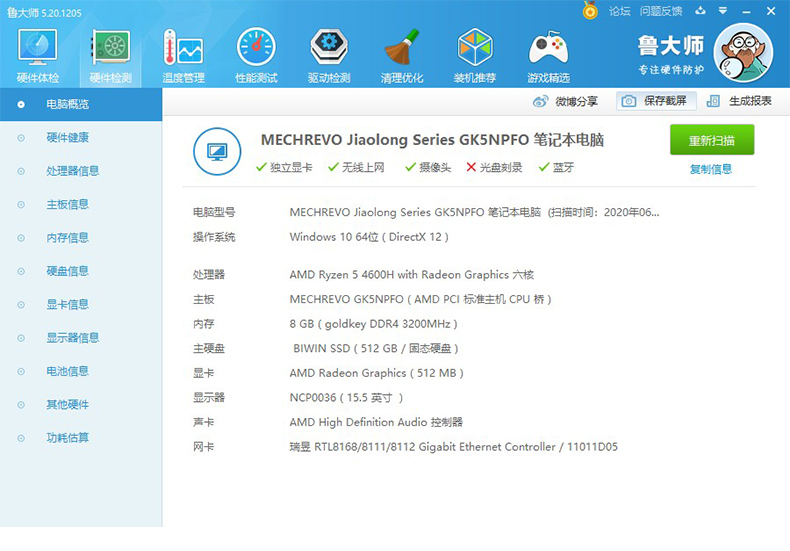Click the 鲁大师 5.20.1205 version title
Screen dimensions: 790x551
[44, 13]
